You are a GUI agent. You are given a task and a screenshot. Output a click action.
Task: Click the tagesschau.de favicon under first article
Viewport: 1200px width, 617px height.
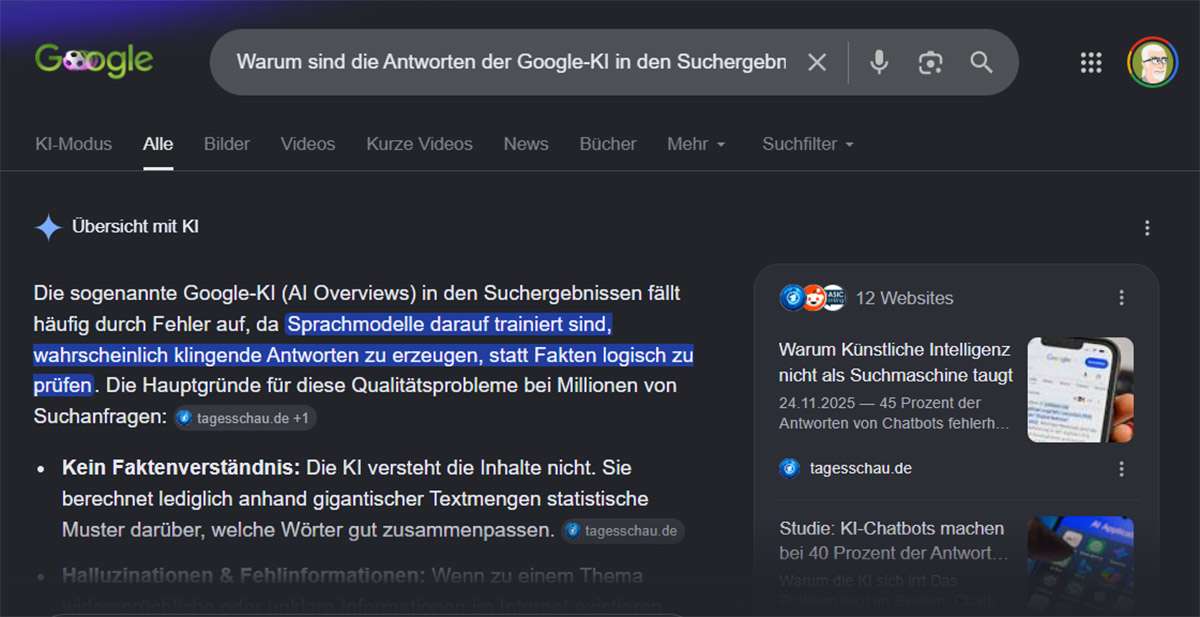(x=790, y=468)
